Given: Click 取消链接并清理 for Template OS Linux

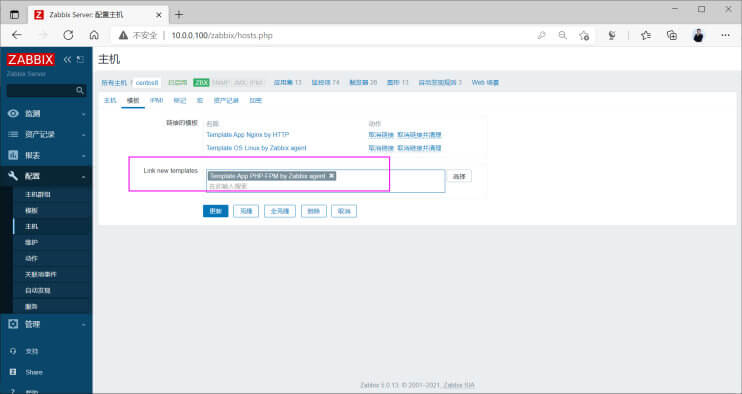Looking at the screenshot, I should point(419,148).
